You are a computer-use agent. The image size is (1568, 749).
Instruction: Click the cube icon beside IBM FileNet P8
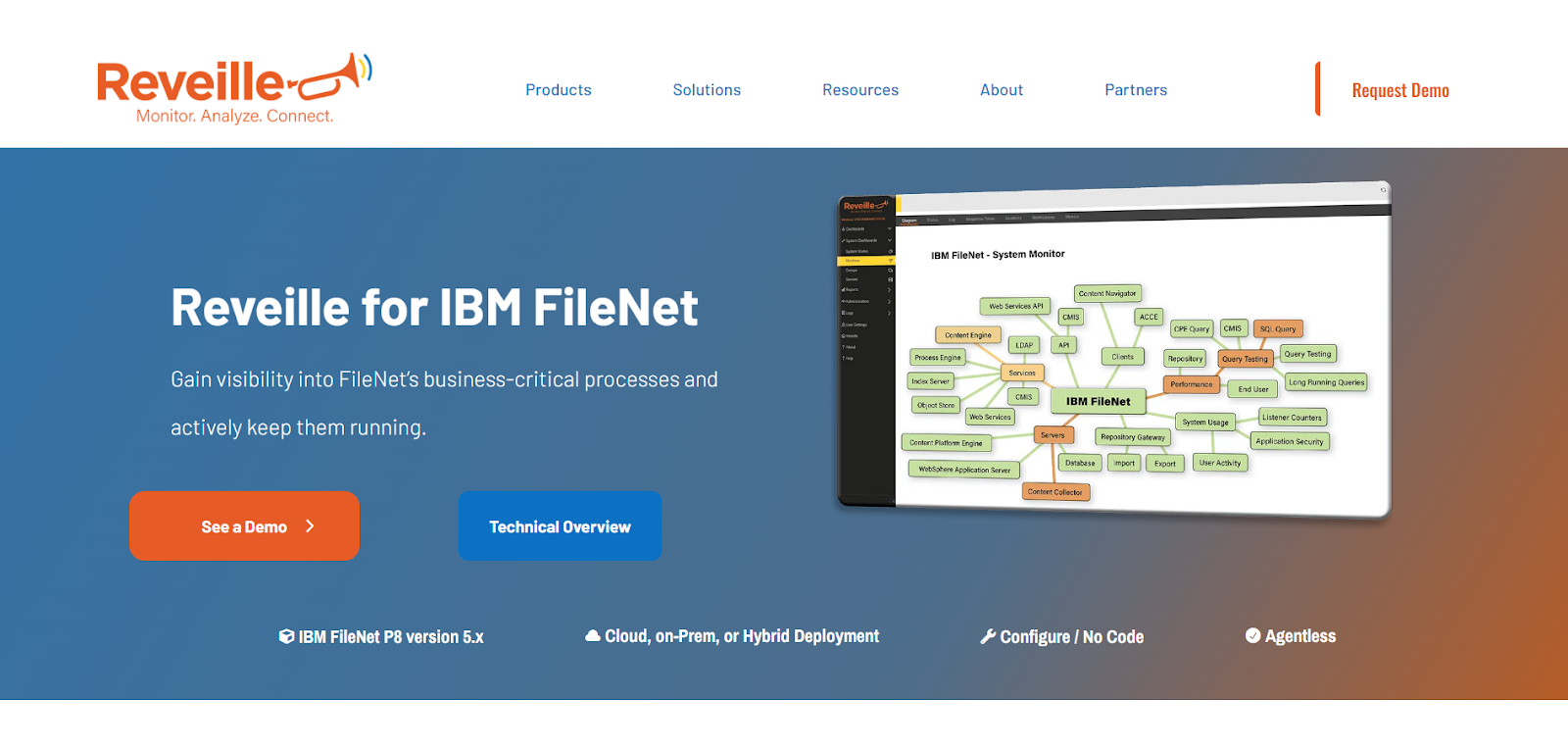click(x=286, y=636)
